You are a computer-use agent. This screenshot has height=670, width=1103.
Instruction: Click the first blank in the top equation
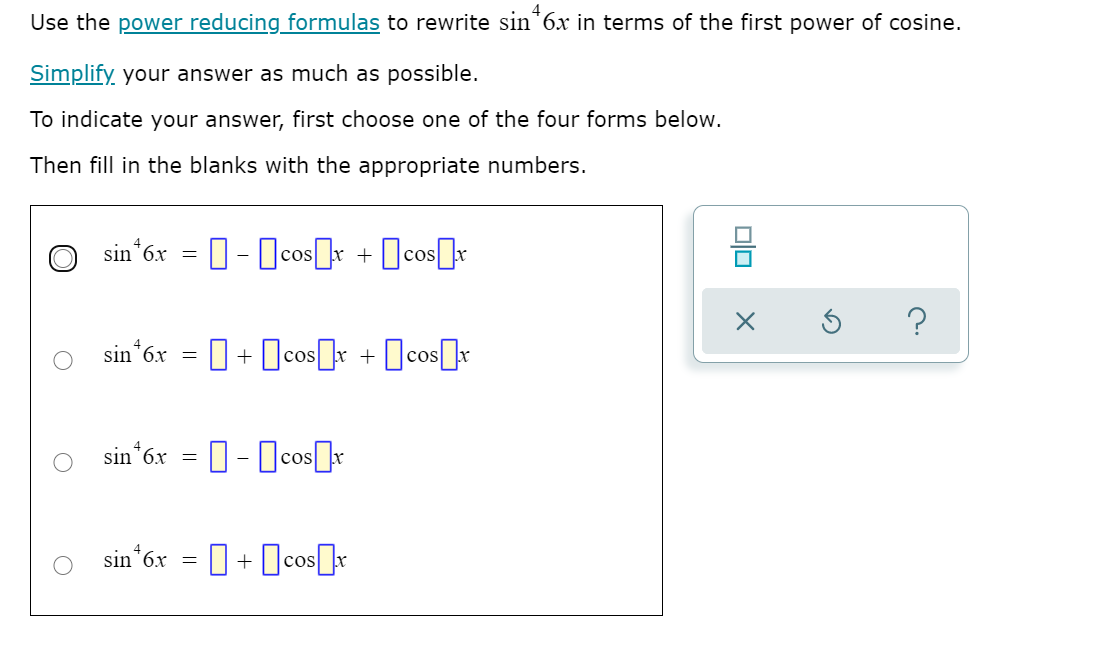pyautogui.click(x=217, y=255)
